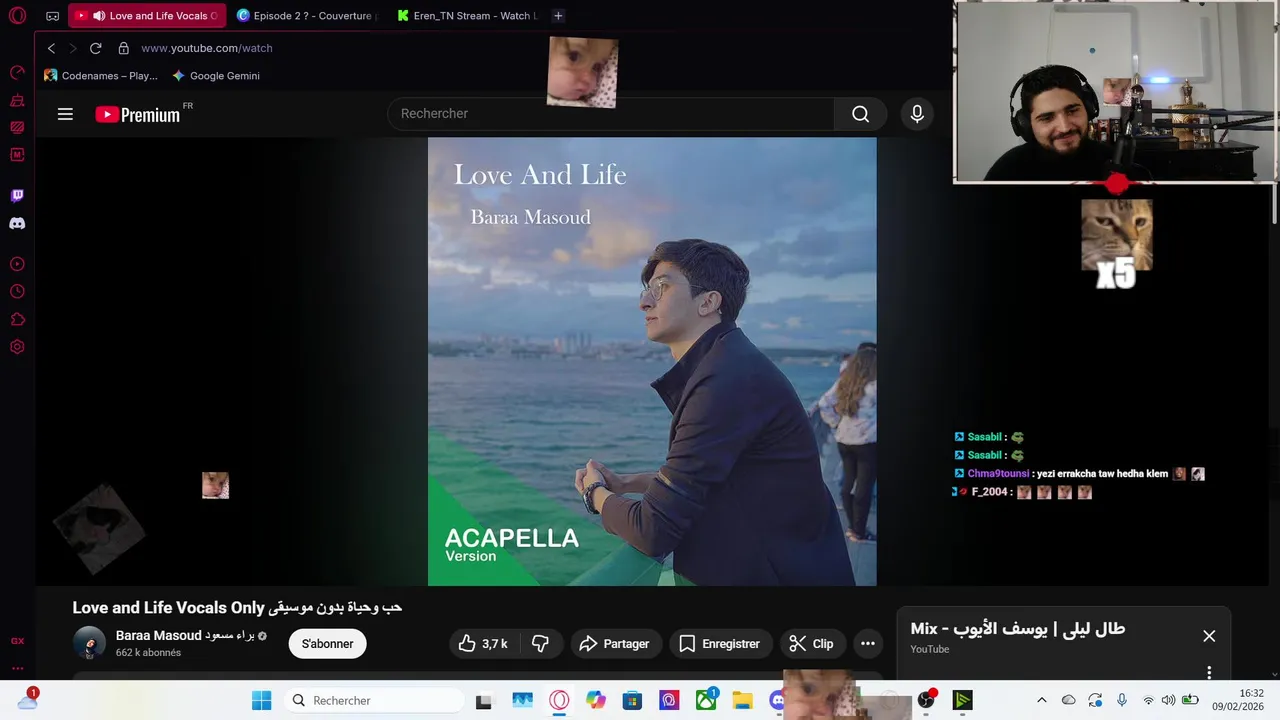Expand the YouTube hamburger guide menu
Viewport: 1280px width, 720px height.
pyautogui.click(x=65, y=114)
